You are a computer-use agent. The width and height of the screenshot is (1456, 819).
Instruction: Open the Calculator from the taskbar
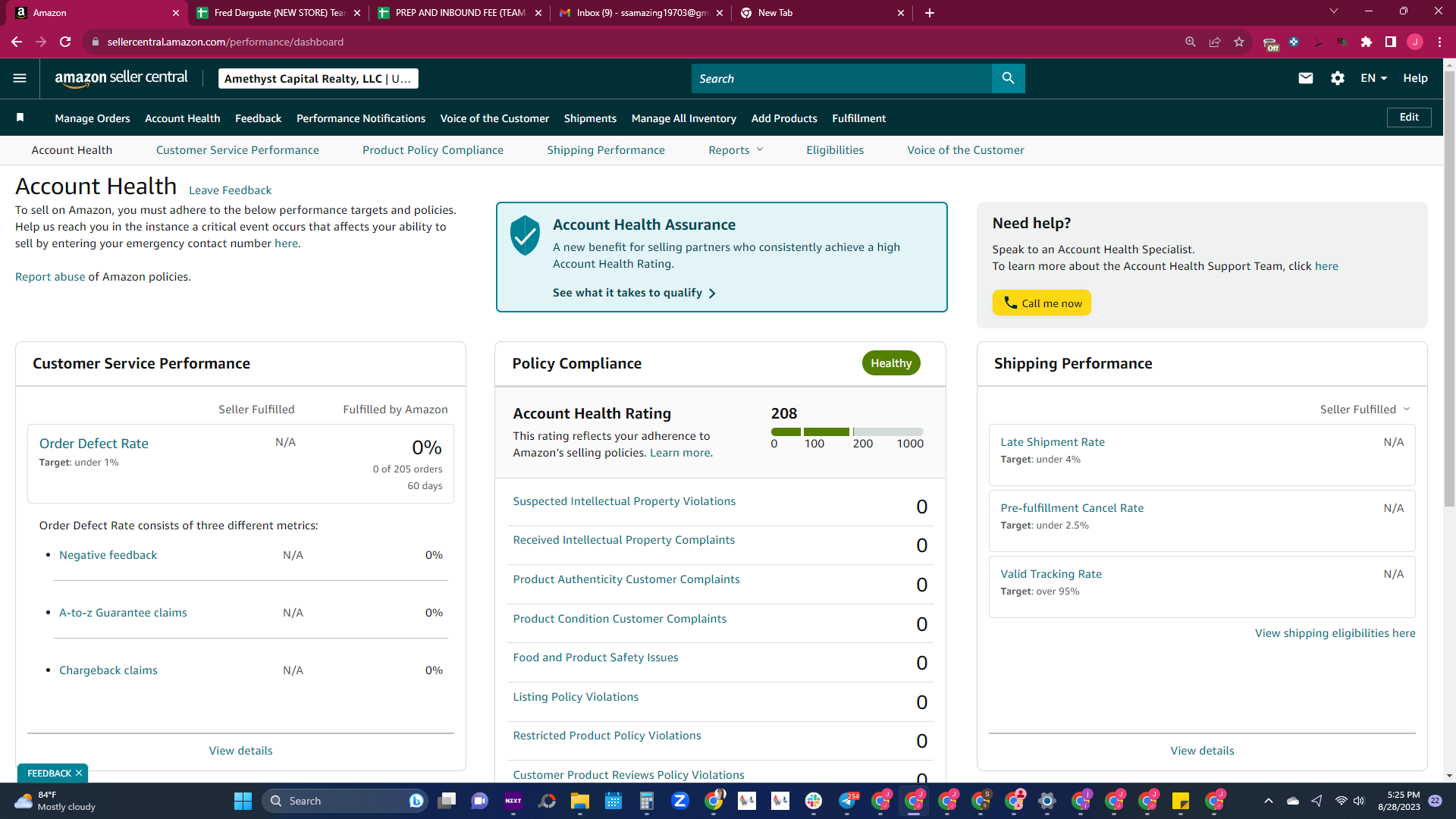coord(647,801)
